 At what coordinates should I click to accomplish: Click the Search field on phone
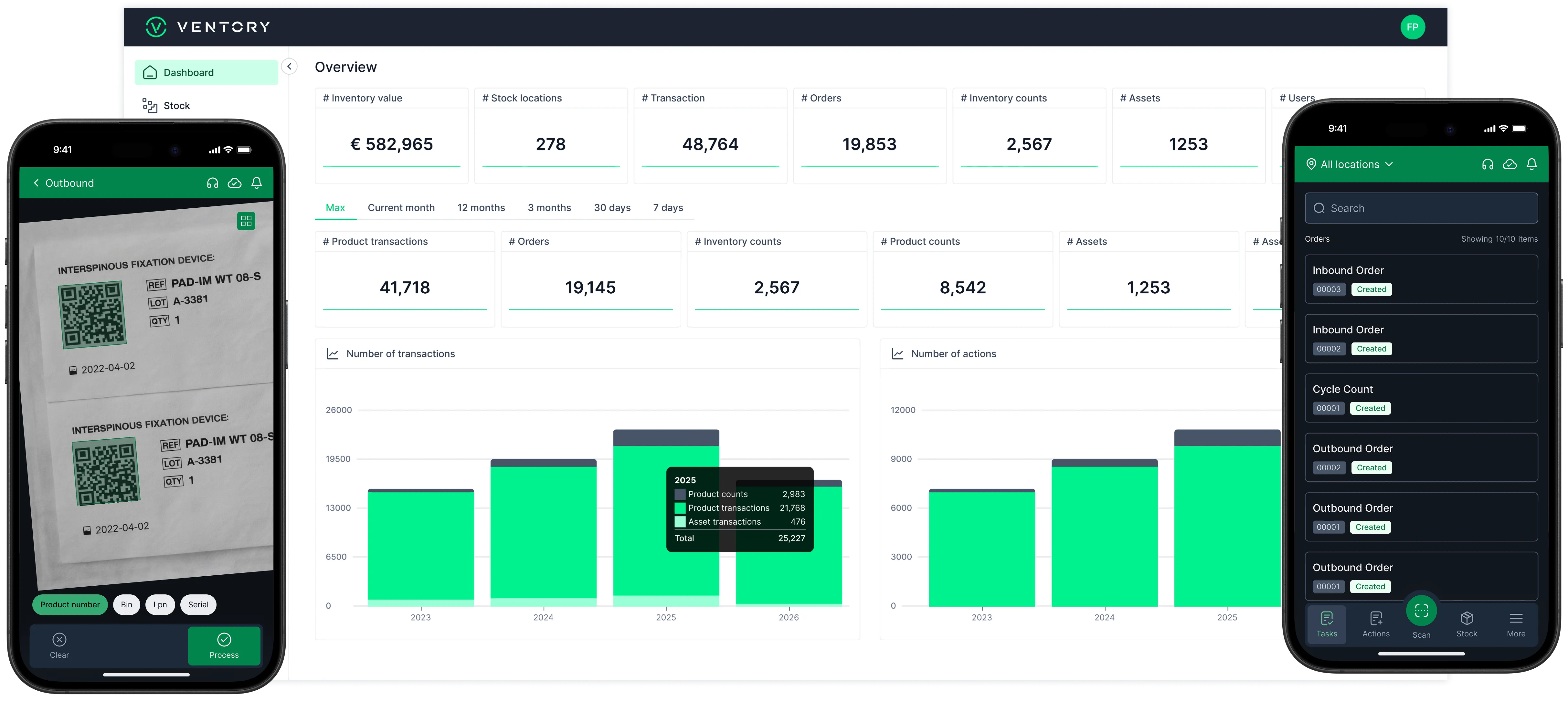pos(1421,208)
